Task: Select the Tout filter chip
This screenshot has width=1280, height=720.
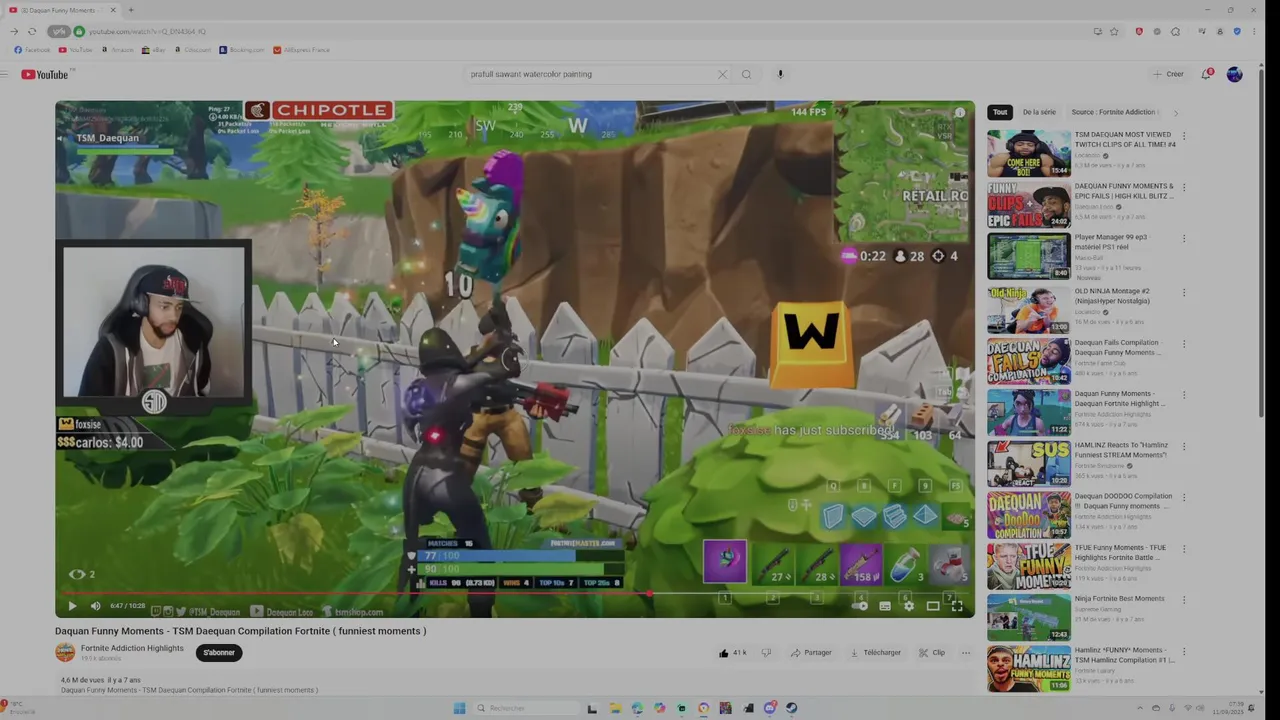Action: [1000, 112]
